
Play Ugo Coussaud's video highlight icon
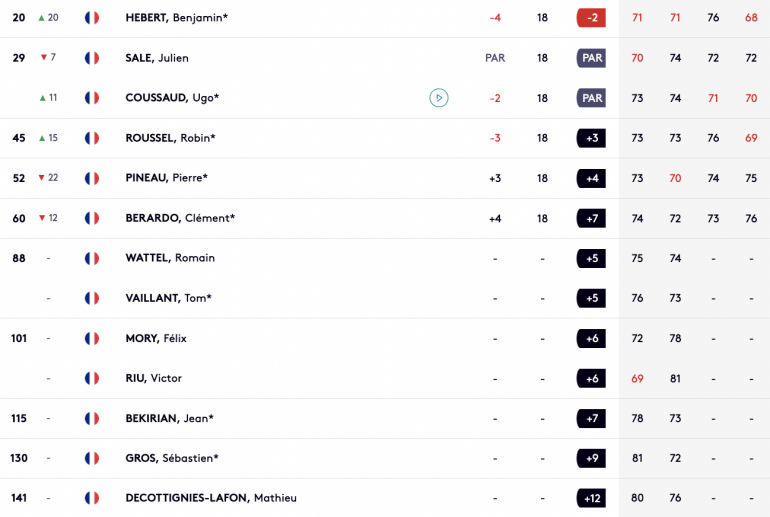tap(439, 98)
